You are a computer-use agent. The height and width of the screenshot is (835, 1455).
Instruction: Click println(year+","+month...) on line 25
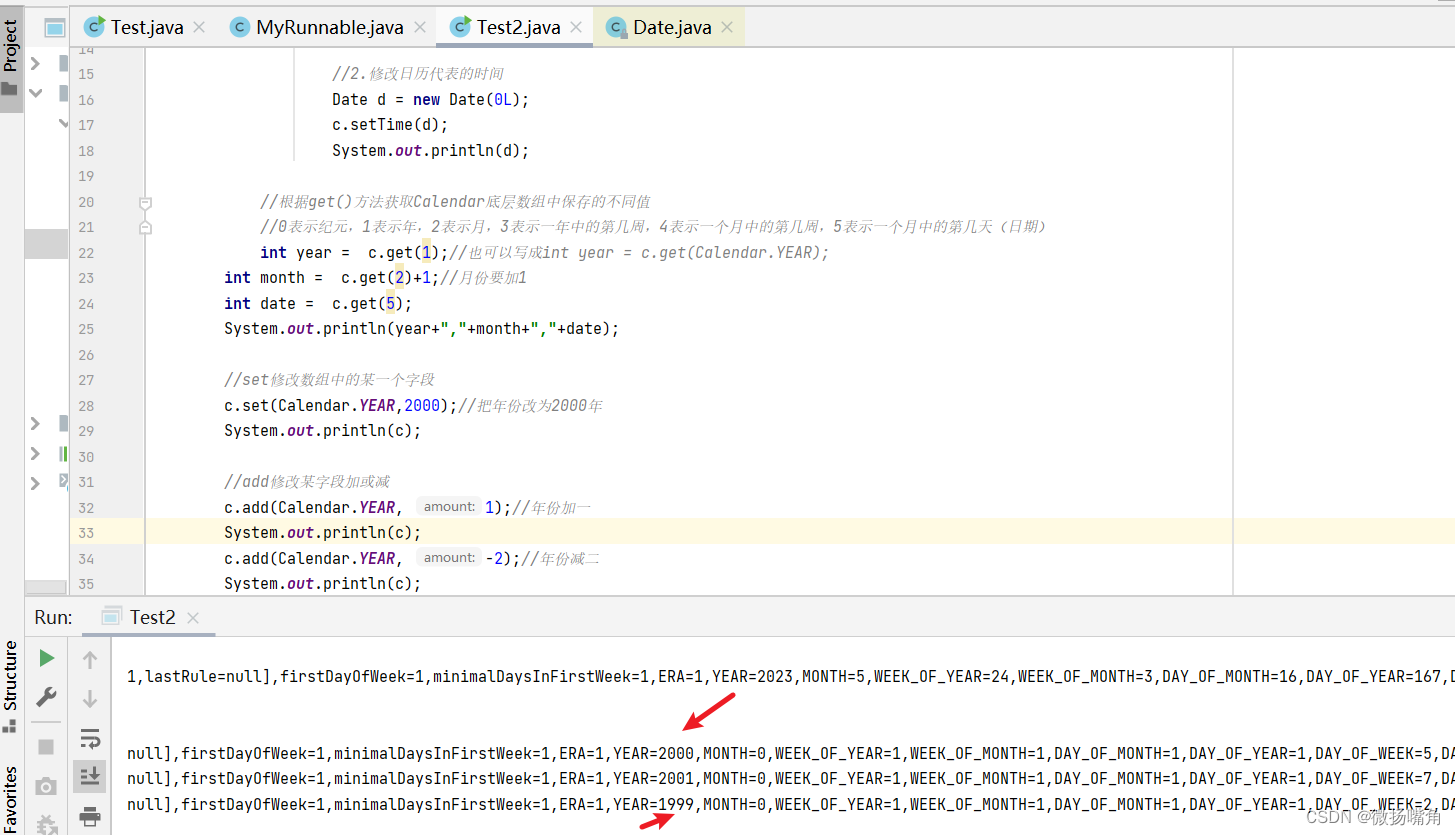coord(421,329)
